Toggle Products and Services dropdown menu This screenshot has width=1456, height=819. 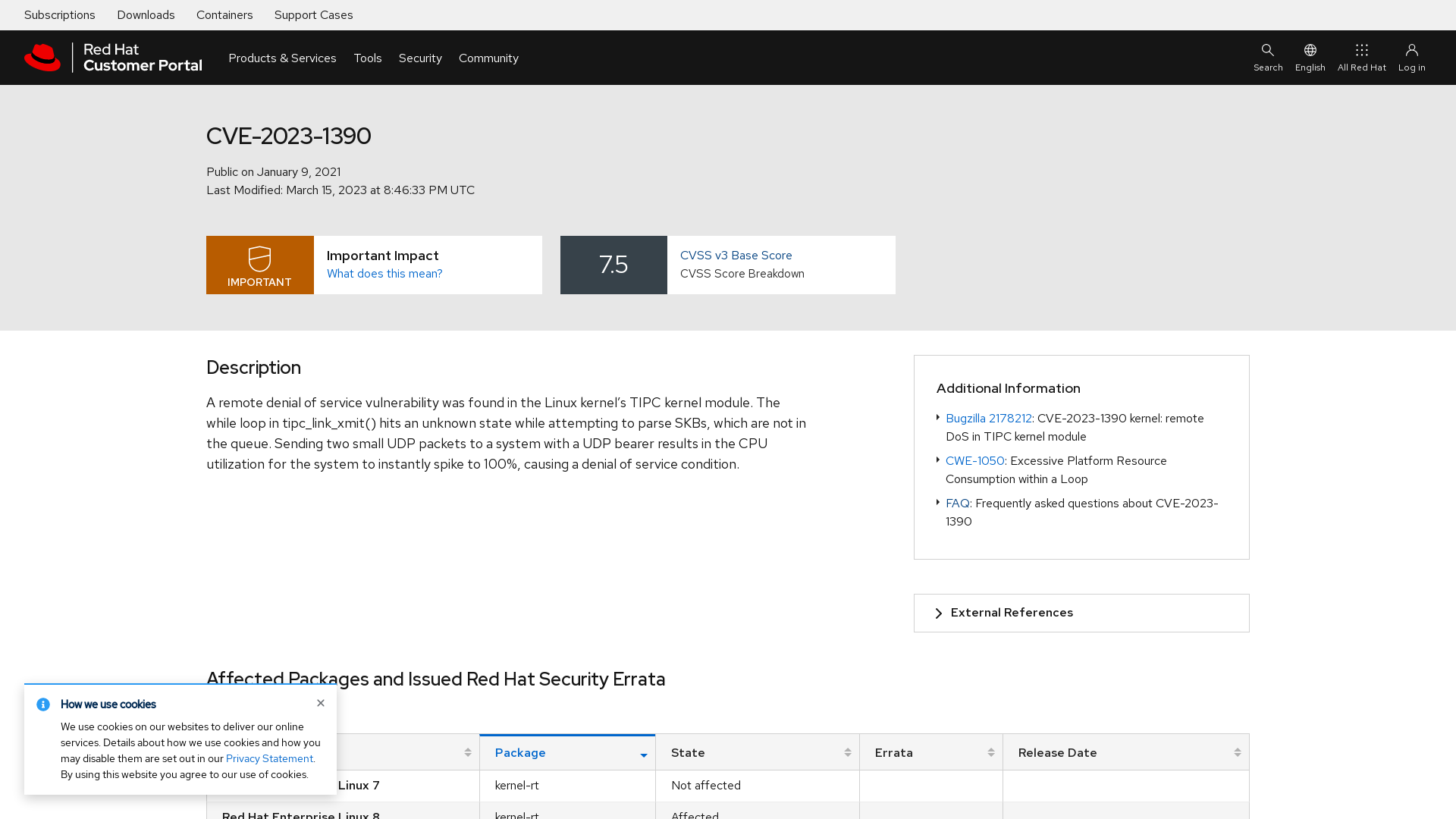282,57
